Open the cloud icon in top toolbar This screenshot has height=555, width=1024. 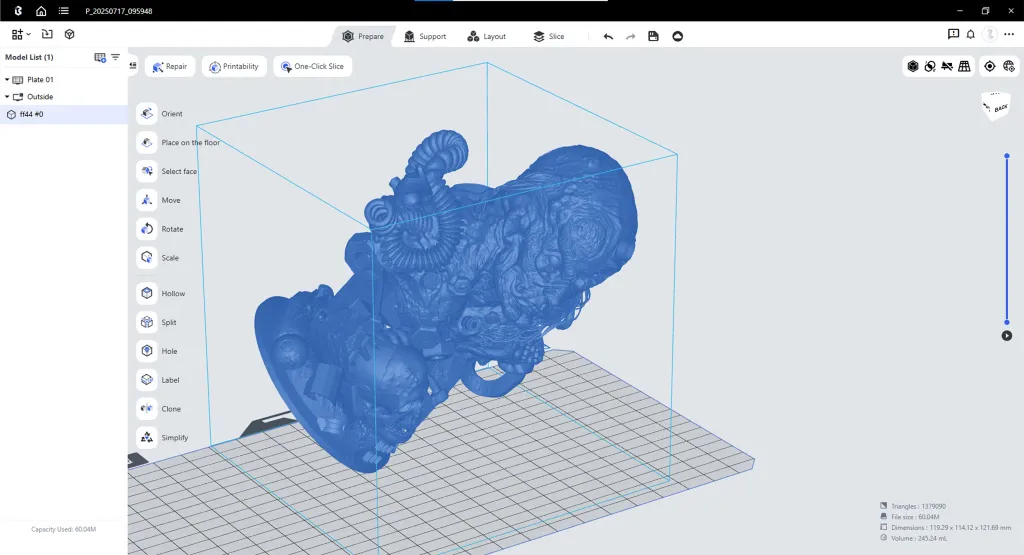pyautogui.click(x=677, y=36)
